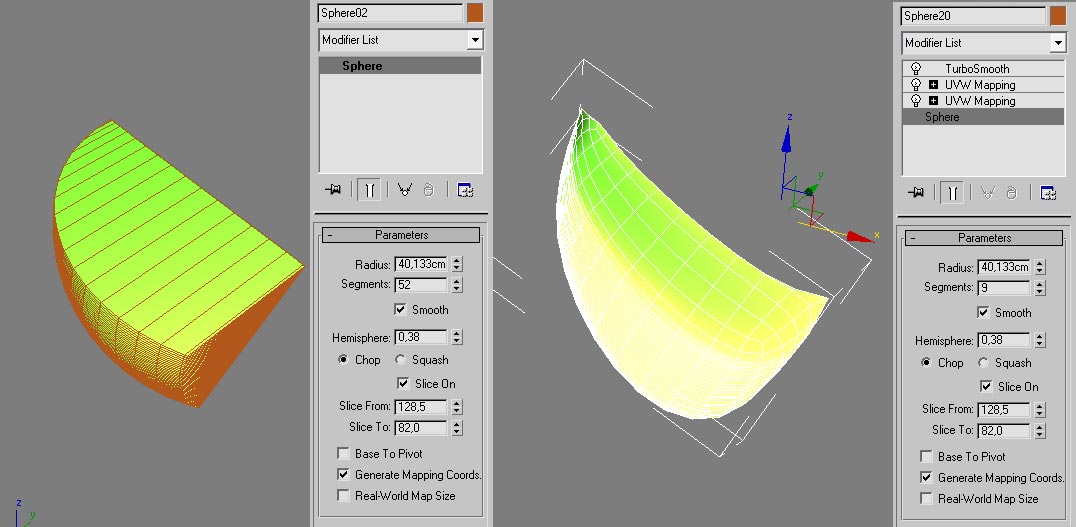Enable Base To Pivot for Sphere02
The width and height of the screenshot is (1076, 527).
coord(344,454)
